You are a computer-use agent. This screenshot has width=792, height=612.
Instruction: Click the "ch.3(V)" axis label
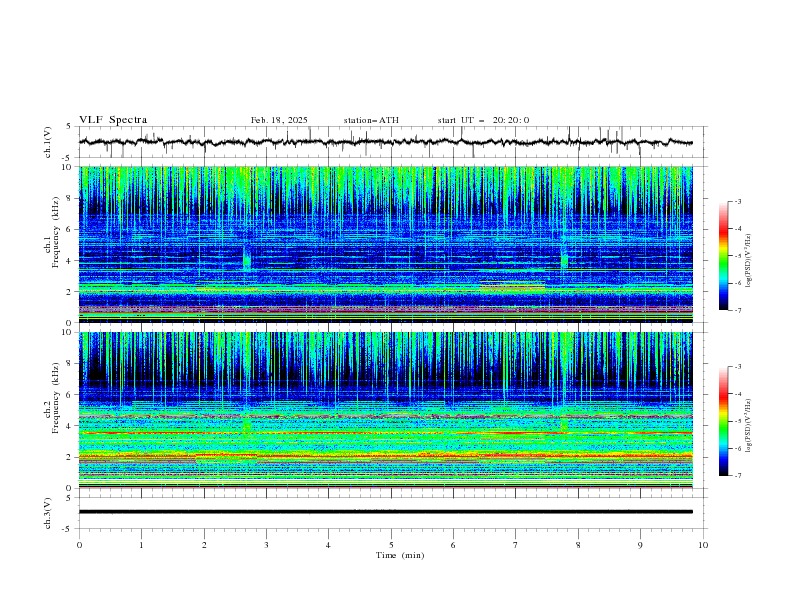tap(48, 513)
